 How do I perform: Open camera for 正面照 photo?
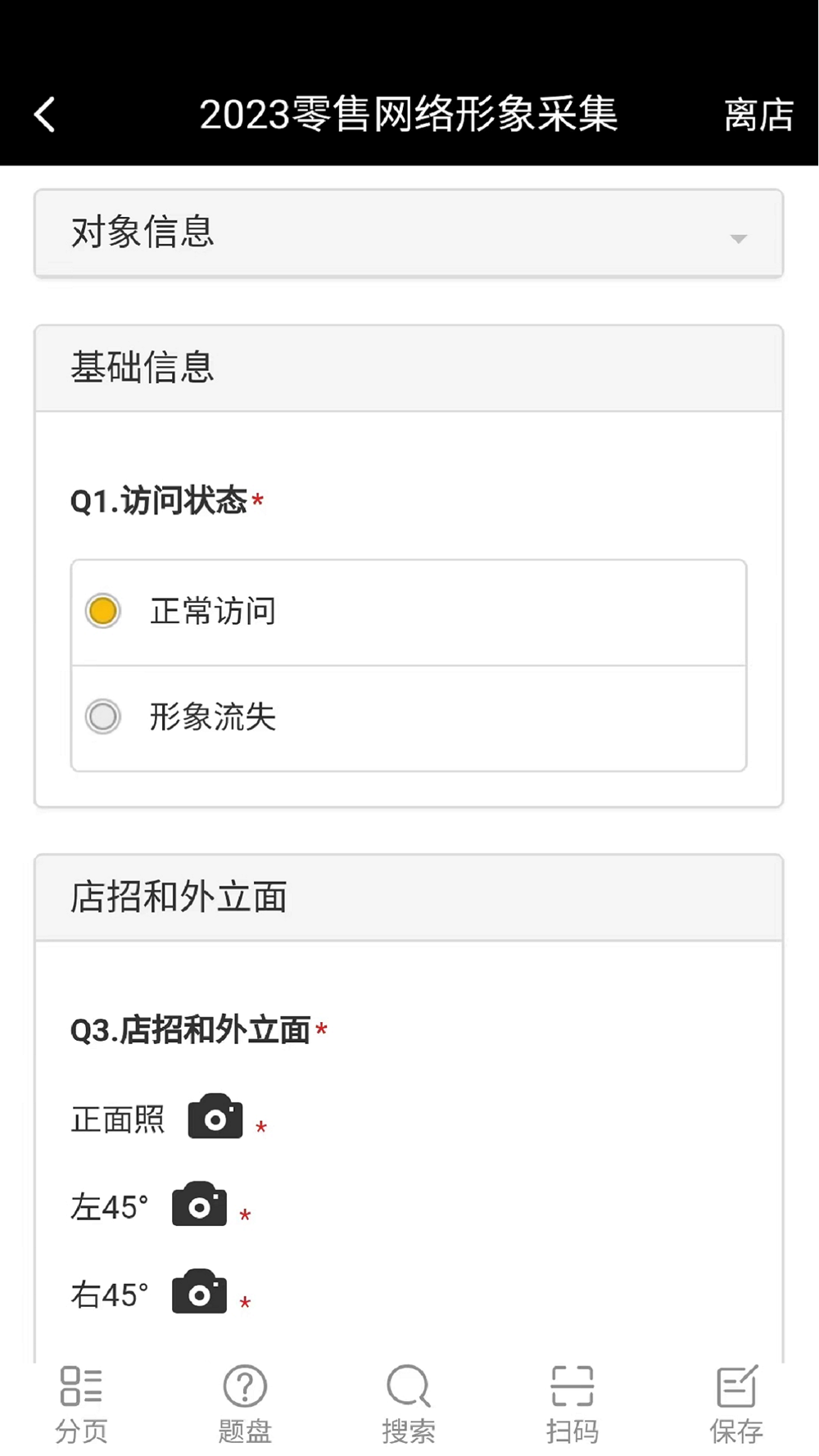[x=215, y=1117]
